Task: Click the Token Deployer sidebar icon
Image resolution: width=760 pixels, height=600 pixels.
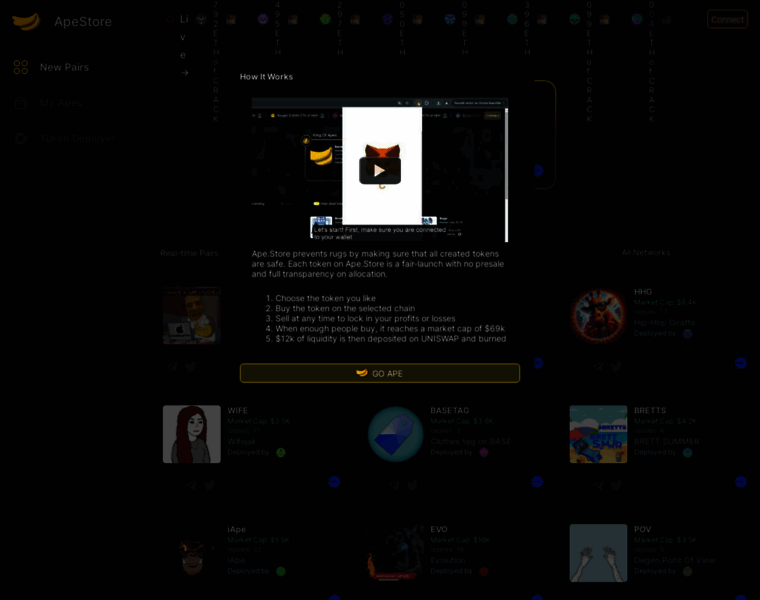Action: (21, 138)
